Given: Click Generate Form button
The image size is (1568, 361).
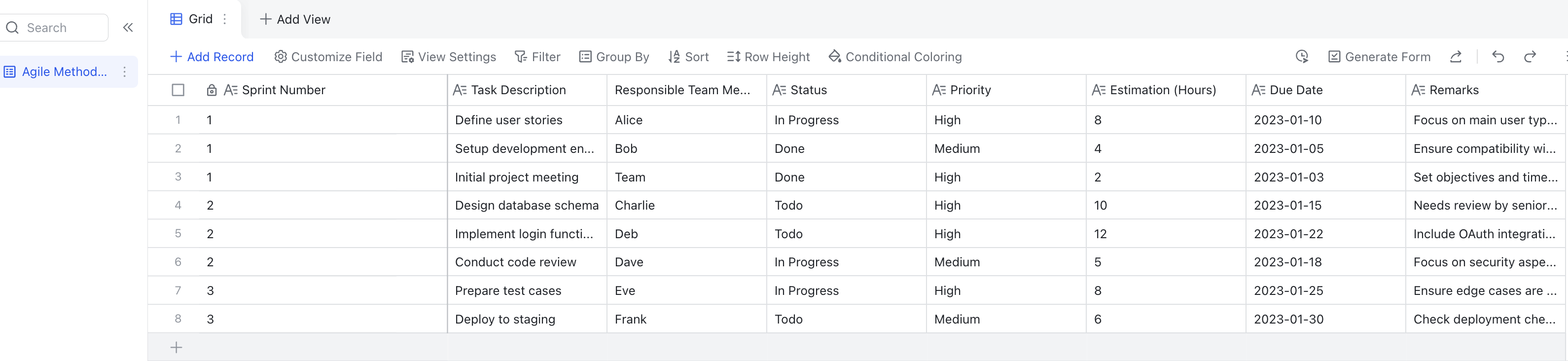Looking at the screenshot, I should tap(1379, 57).
